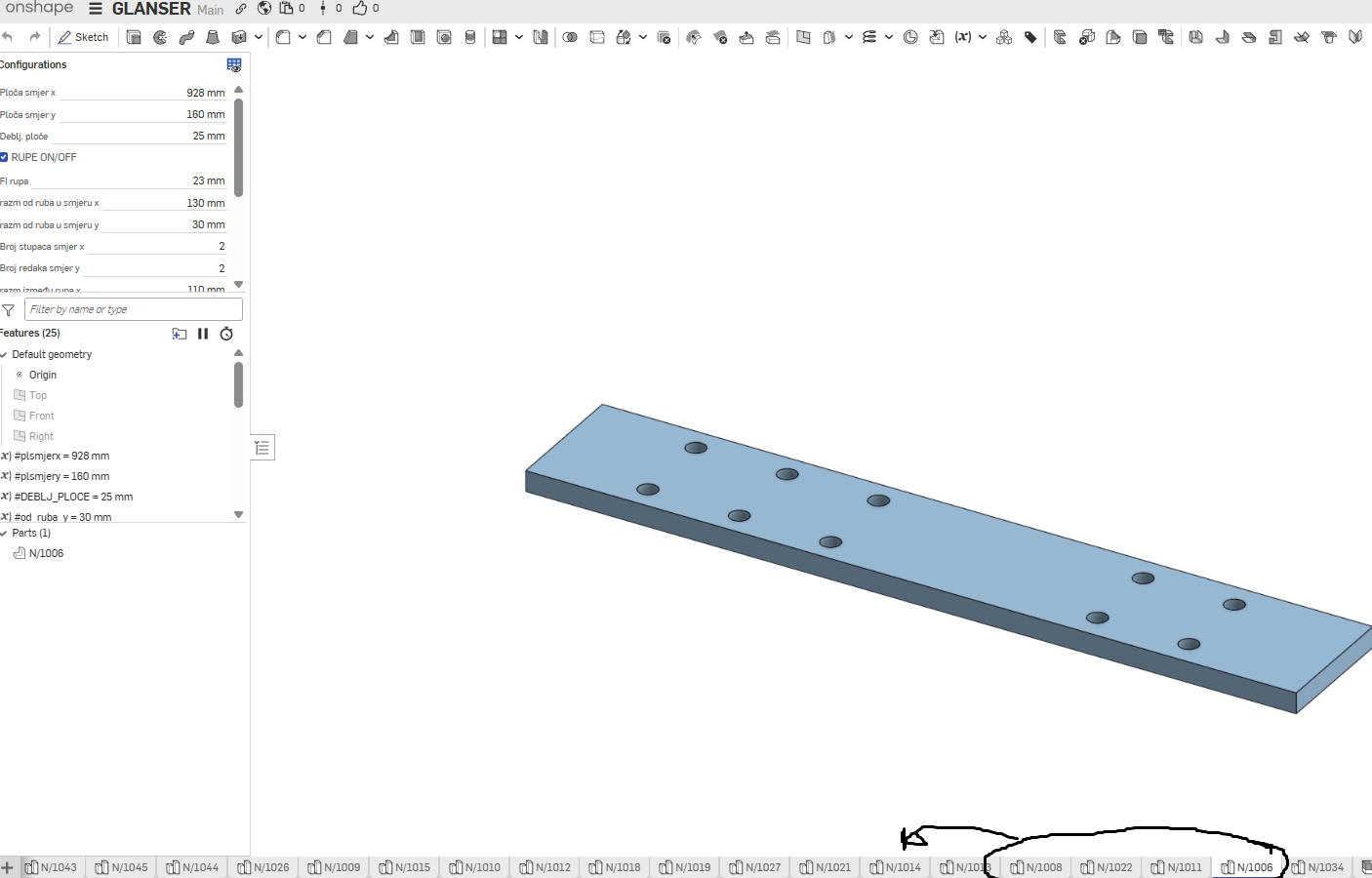Select the Transform tool
The height and width of the screenshot is (878, 1372).
click(x=624, y=37)
